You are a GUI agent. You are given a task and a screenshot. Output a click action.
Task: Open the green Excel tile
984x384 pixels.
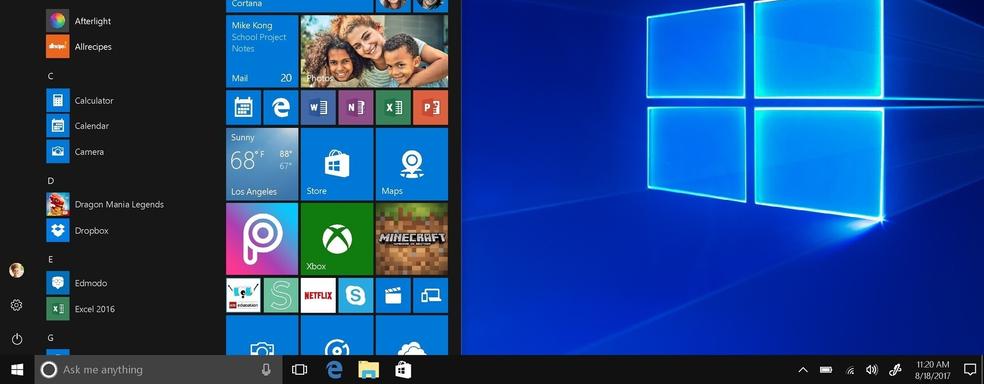pos(393,107)
